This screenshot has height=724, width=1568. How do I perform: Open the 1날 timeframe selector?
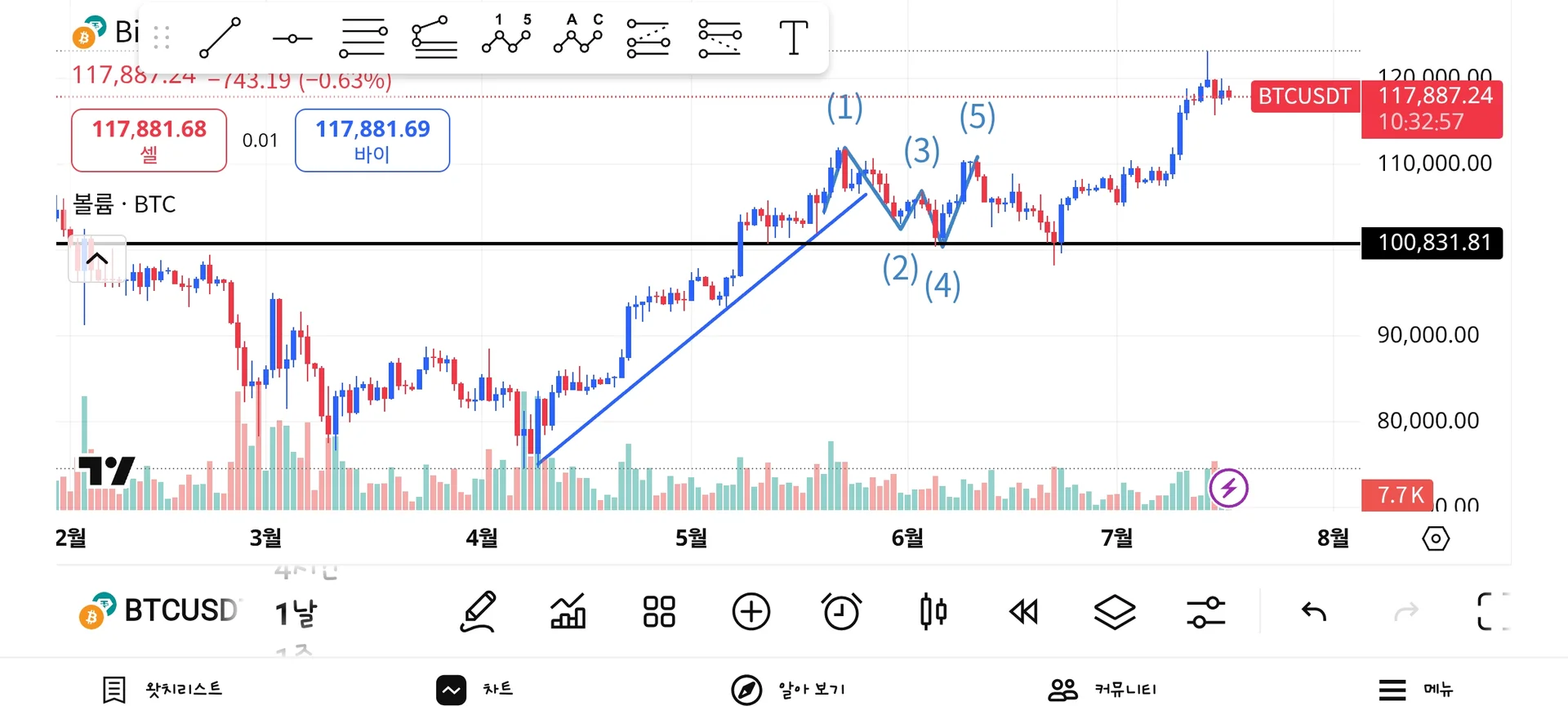coord(296,613)
